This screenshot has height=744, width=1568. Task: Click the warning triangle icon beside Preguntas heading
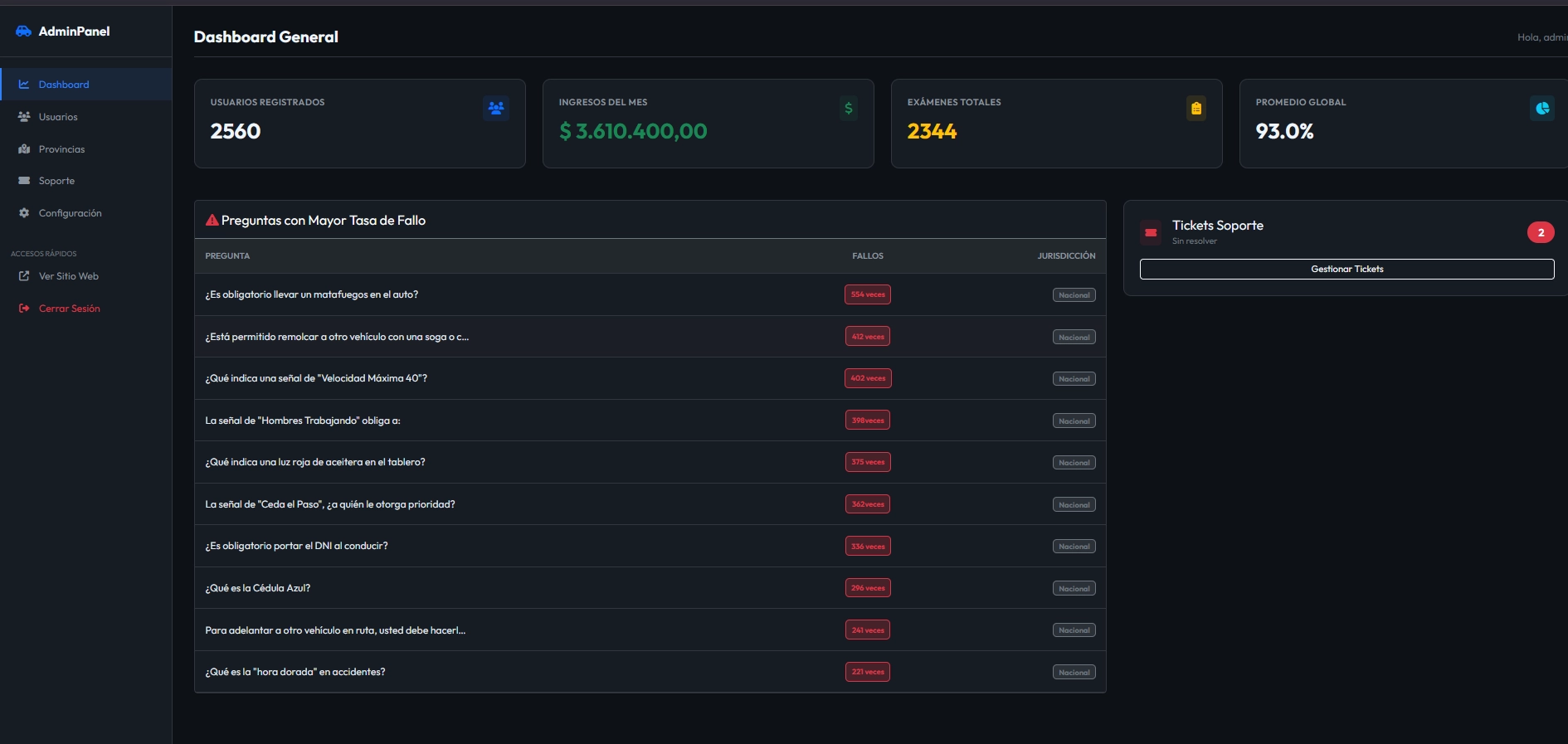pos(212,221)
